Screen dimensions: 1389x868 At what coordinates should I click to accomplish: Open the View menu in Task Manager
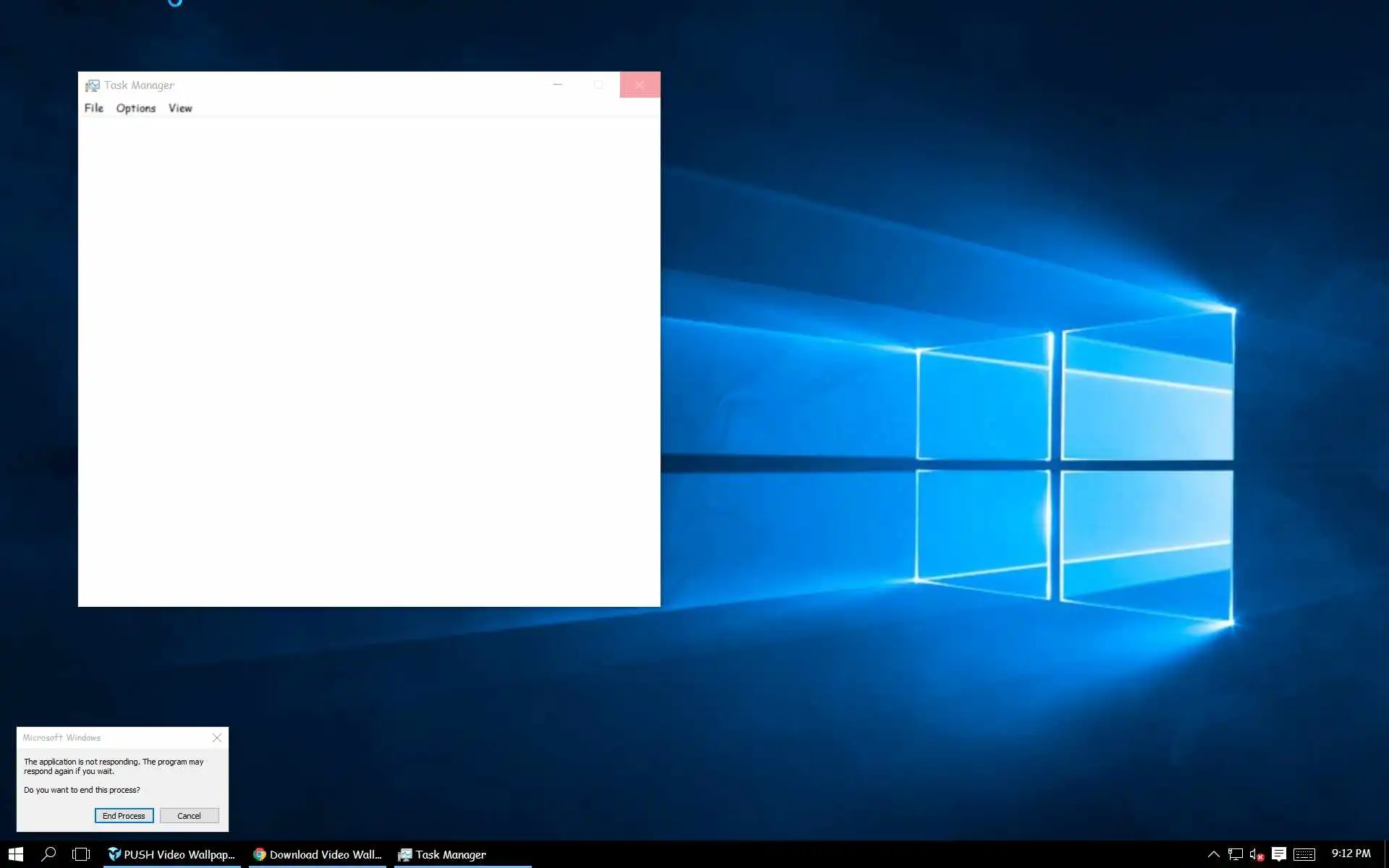point(180,108)
